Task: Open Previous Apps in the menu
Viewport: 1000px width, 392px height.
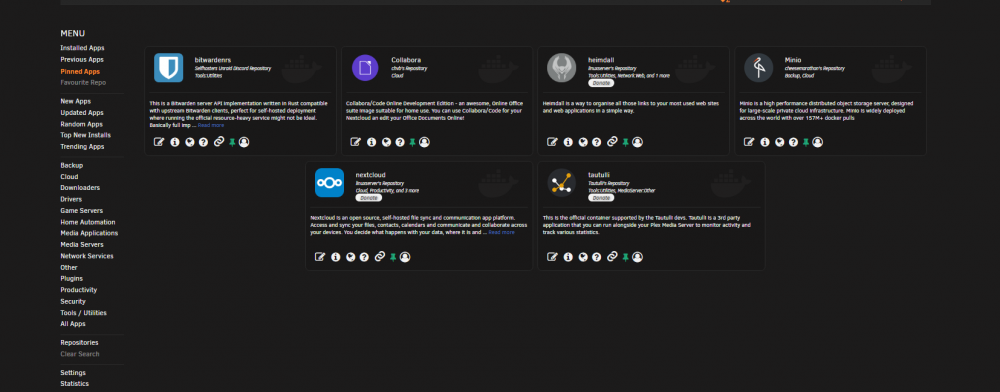Action: coord(82,59)
